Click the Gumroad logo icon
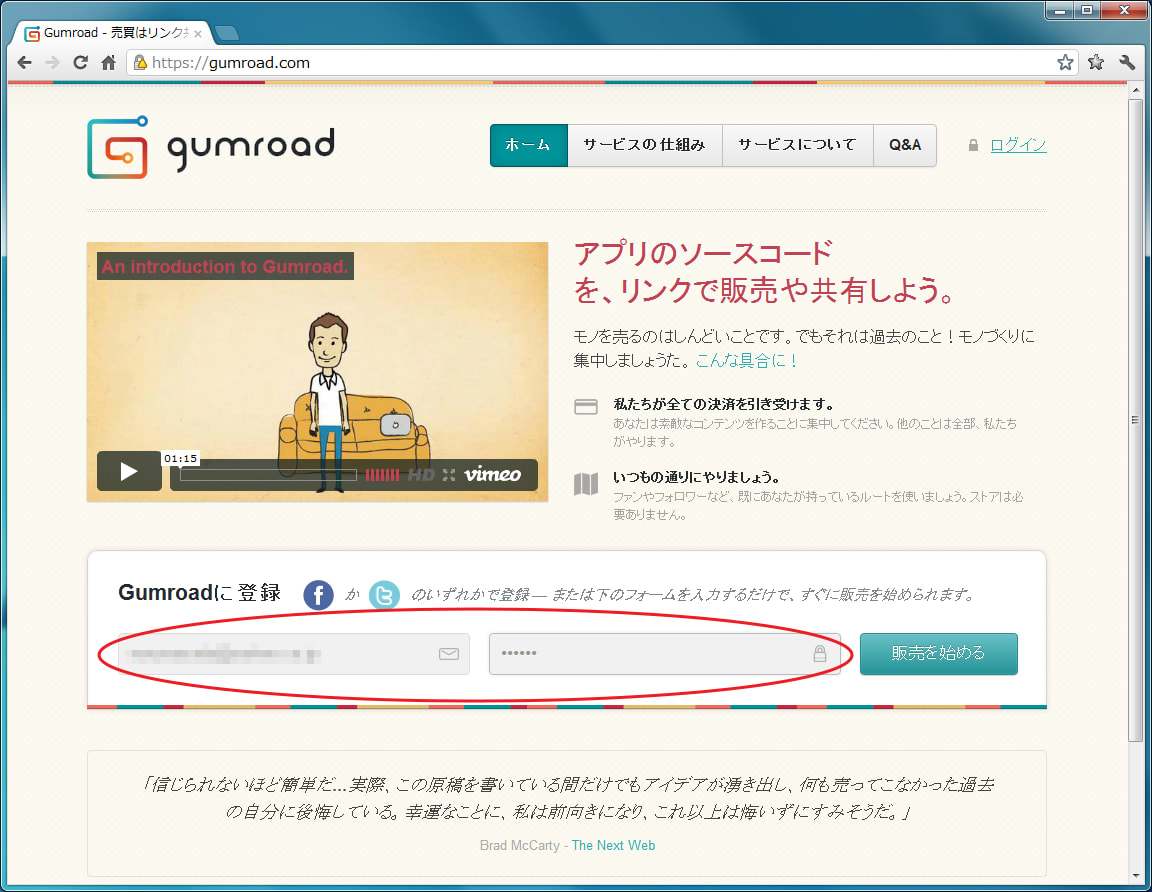This screenshot has width=1152, height=892. 117,148
